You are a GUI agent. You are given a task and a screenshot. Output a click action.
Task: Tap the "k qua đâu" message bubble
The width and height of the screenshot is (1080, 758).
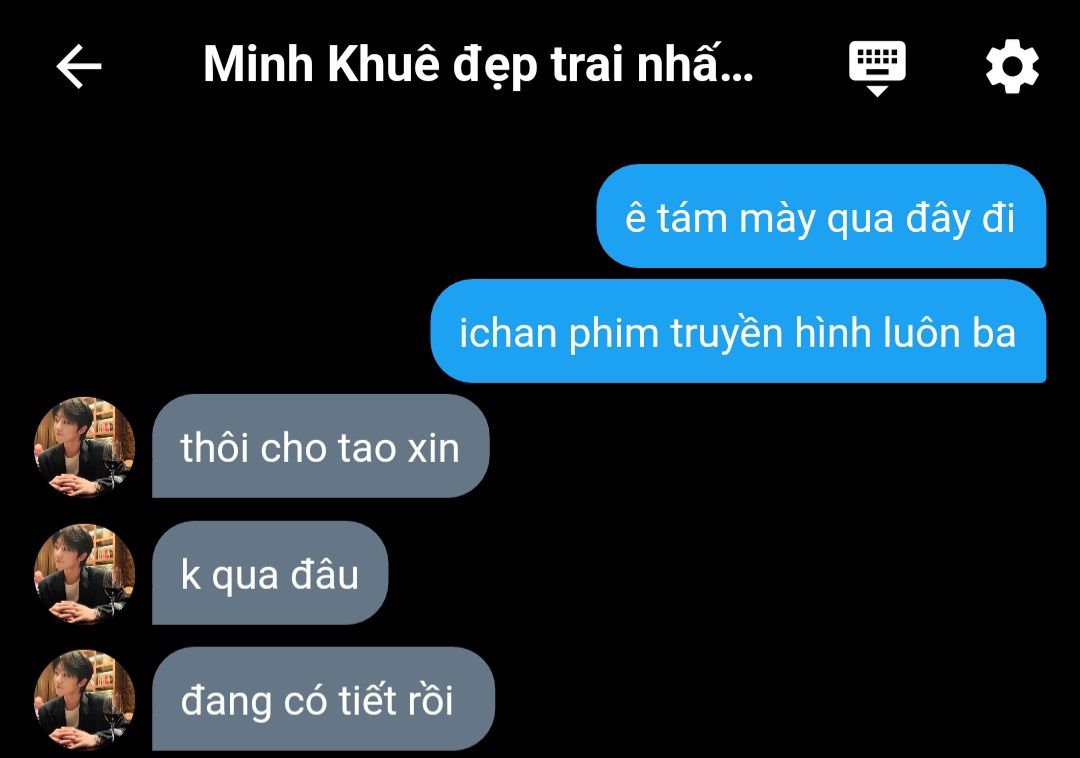(270, 573)
